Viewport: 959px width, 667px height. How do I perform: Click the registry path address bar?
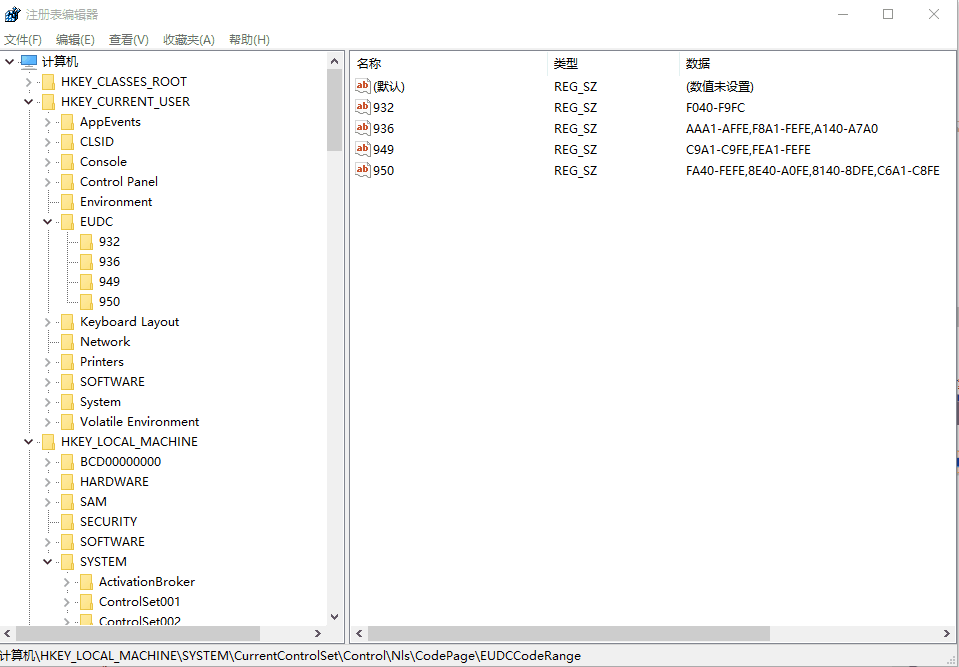click(x=300, y=656)
